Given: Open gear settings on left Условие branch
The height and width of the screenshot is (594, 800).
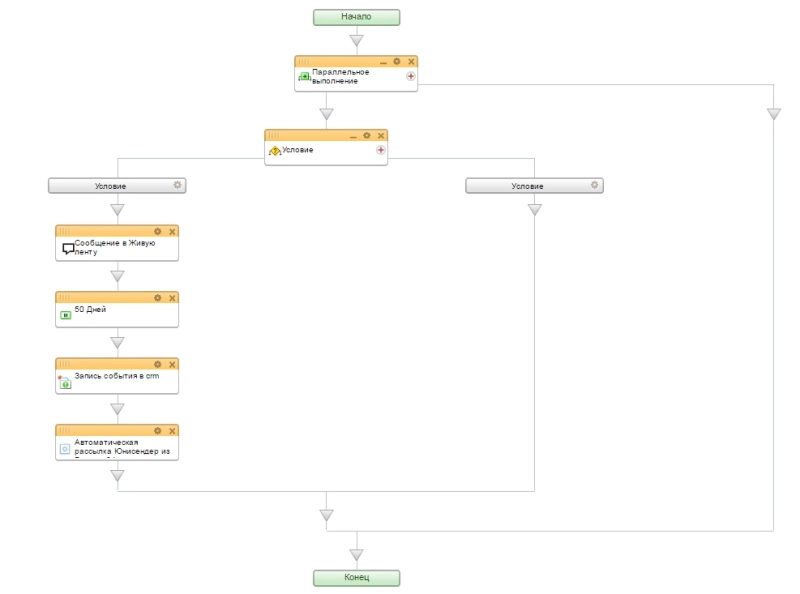Looking at the screenshot, I should click(x=178, y=185).
